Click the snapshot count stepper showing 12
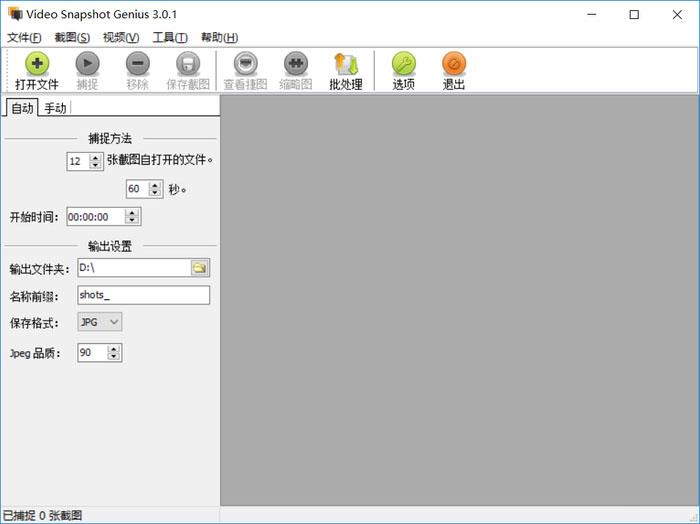 click(96, 161)
